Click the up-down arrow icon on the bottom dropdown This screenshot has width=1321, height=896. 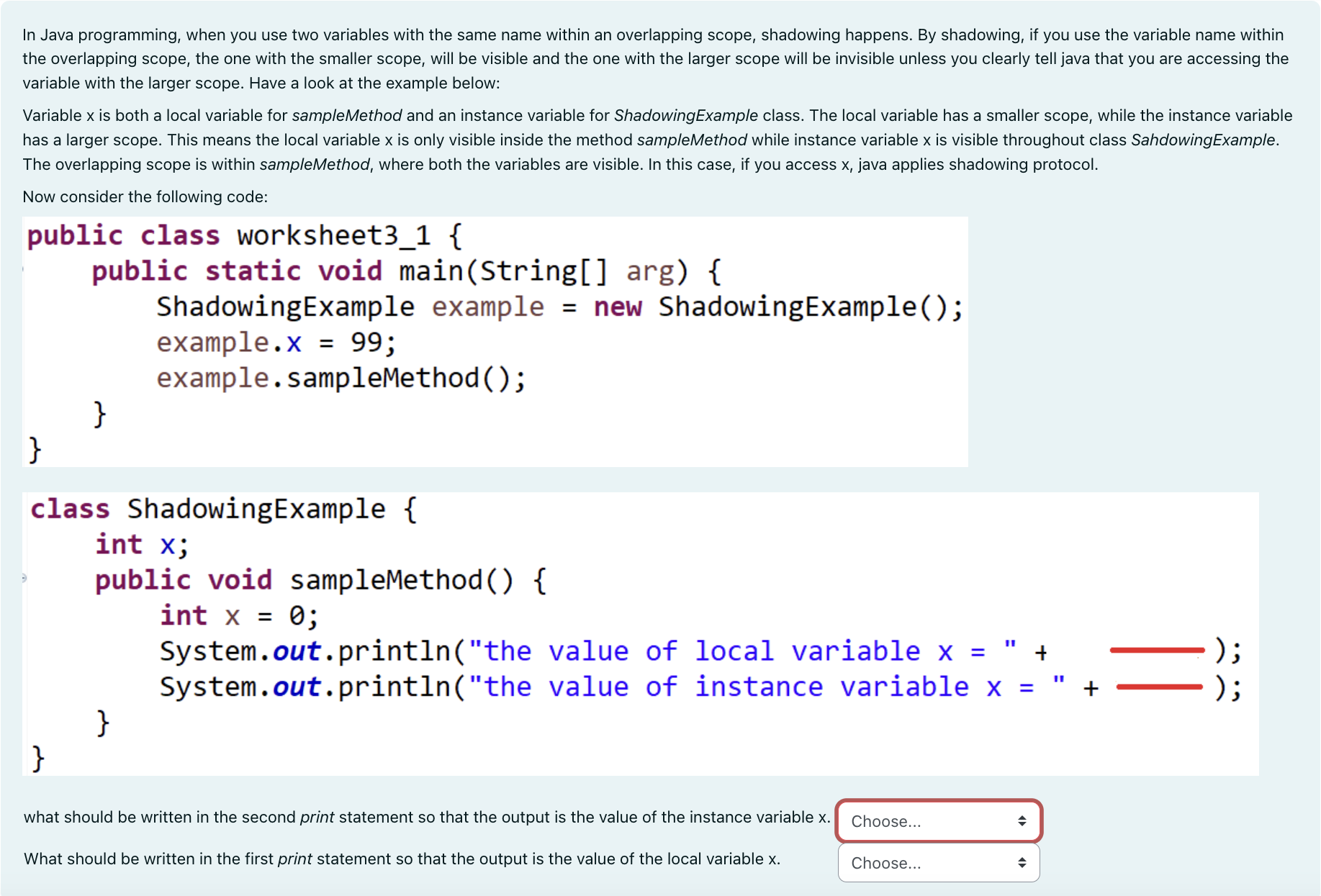[x=1023, y=863]
